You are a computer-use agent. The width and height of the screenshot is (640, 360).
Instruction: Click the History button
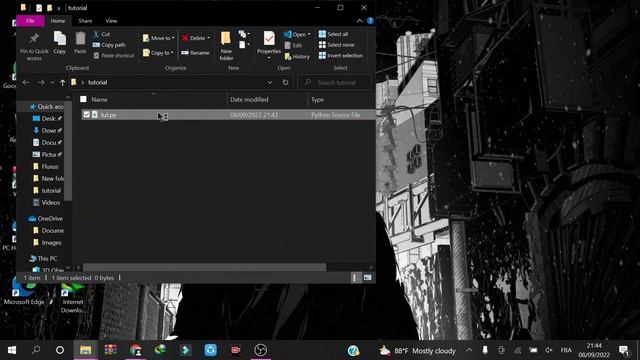coord(297,57)
